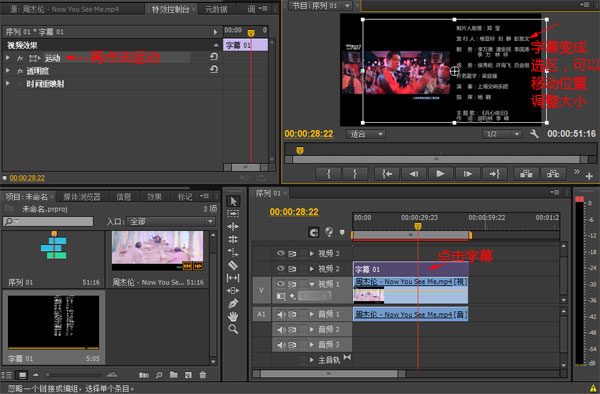Expand the 透明度 effect properties
Screen dimensions: 600x394
pos(8,71)
